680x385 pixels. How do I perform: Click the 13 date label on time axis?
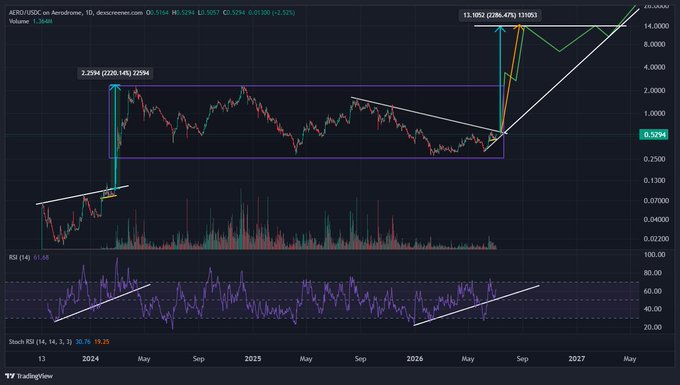point(42,359)
